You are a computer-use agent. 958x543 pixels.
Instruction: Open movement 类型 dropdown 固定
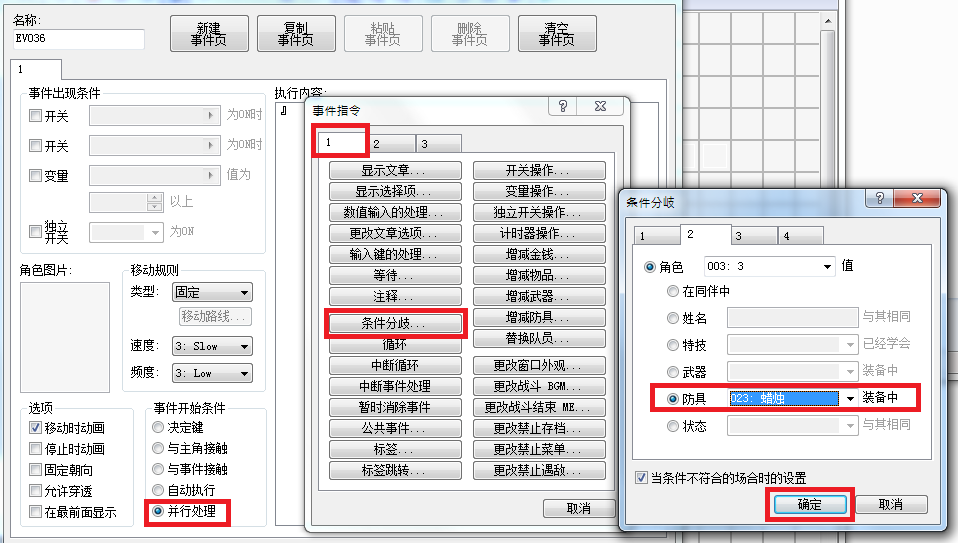pos(212,292)
